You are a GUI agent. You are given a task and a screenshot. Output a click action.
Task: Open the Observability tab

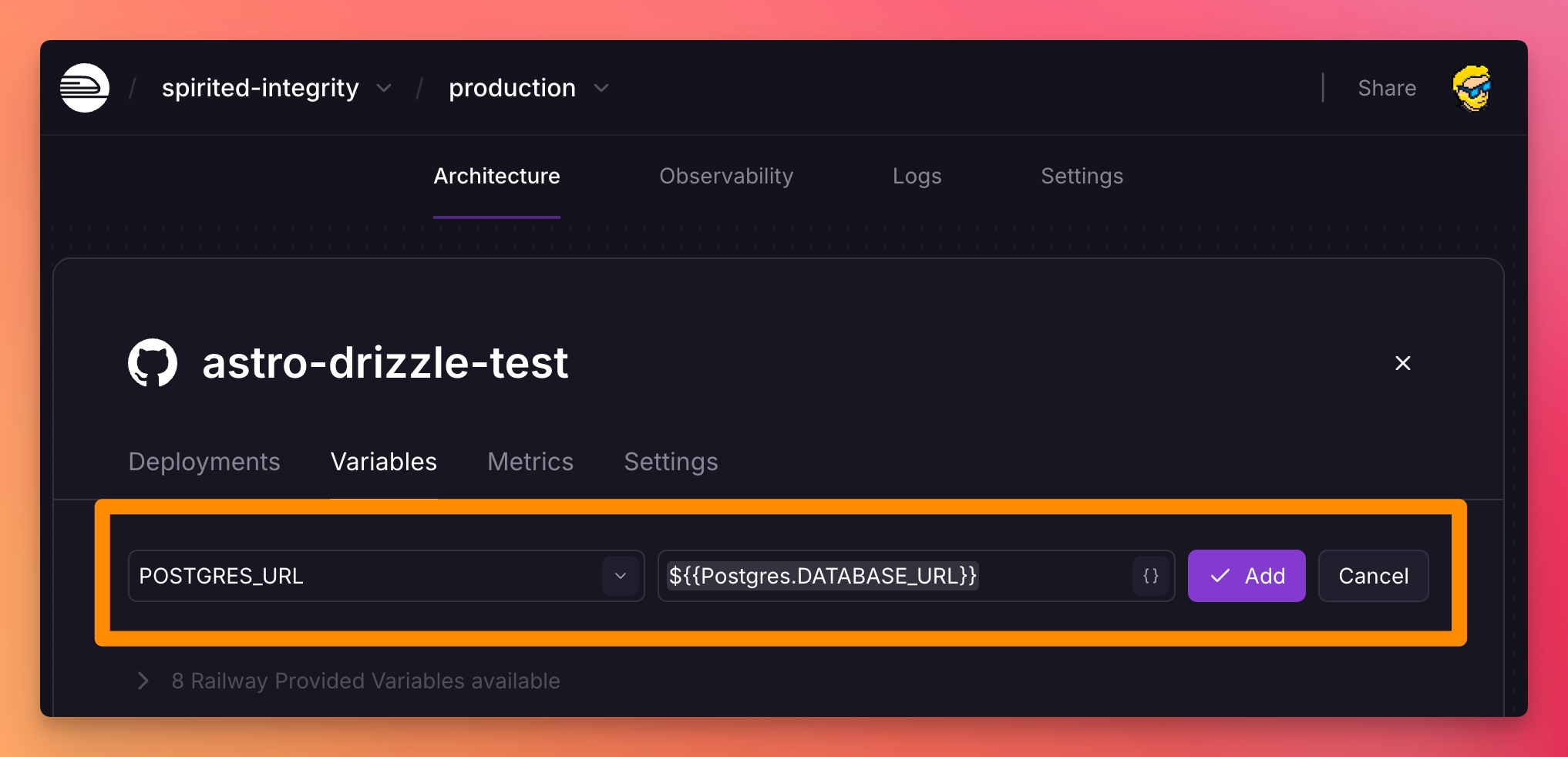[726, 177]
